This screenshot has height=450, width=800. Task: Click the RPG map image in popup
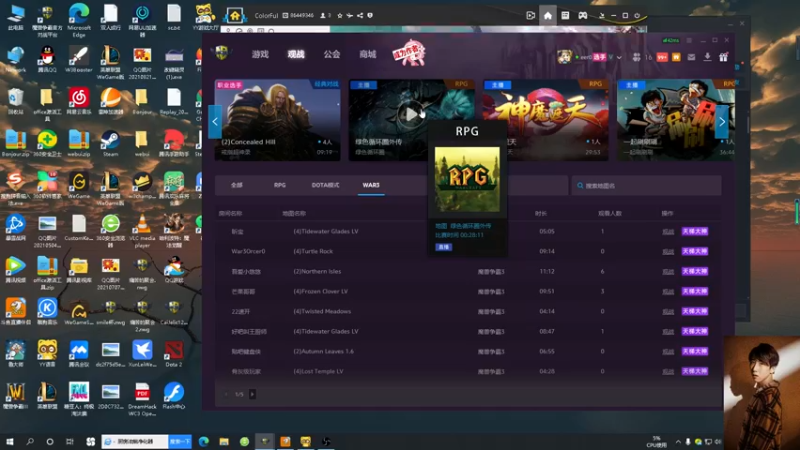pyautogui.click(x=467, y=179)
